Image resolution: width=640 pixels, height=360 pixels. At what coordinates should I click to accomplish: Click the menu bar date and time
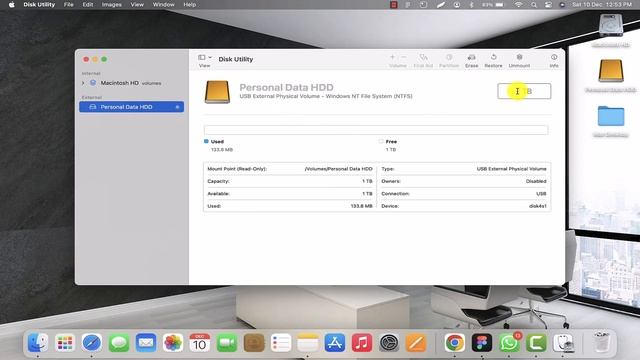coord(602,4)
